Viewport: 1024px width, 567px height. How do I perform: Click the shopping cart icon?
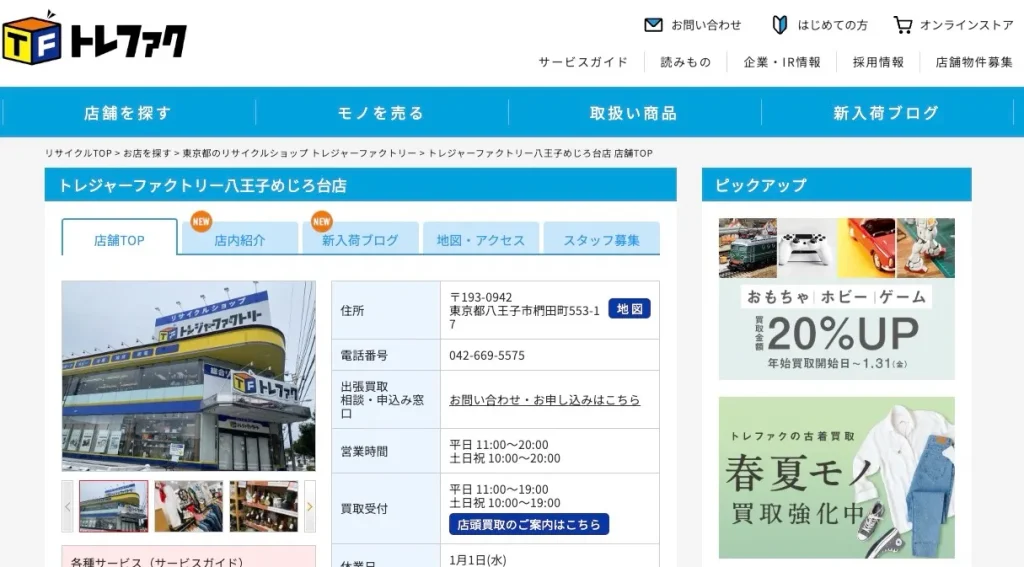point(903,25)
